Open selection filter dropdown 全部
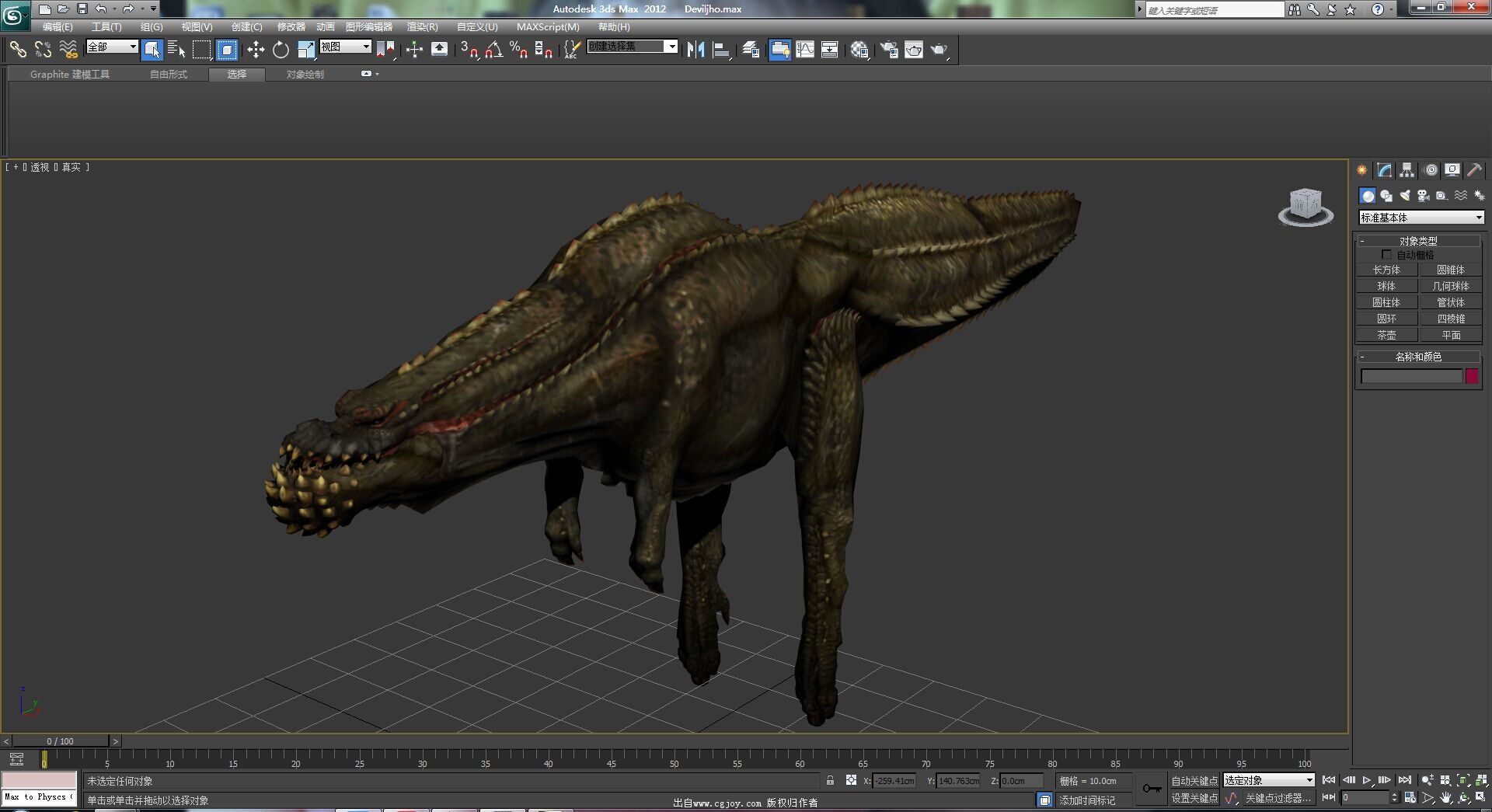Viewport: 1492px width, 812px height. (112, 47)
